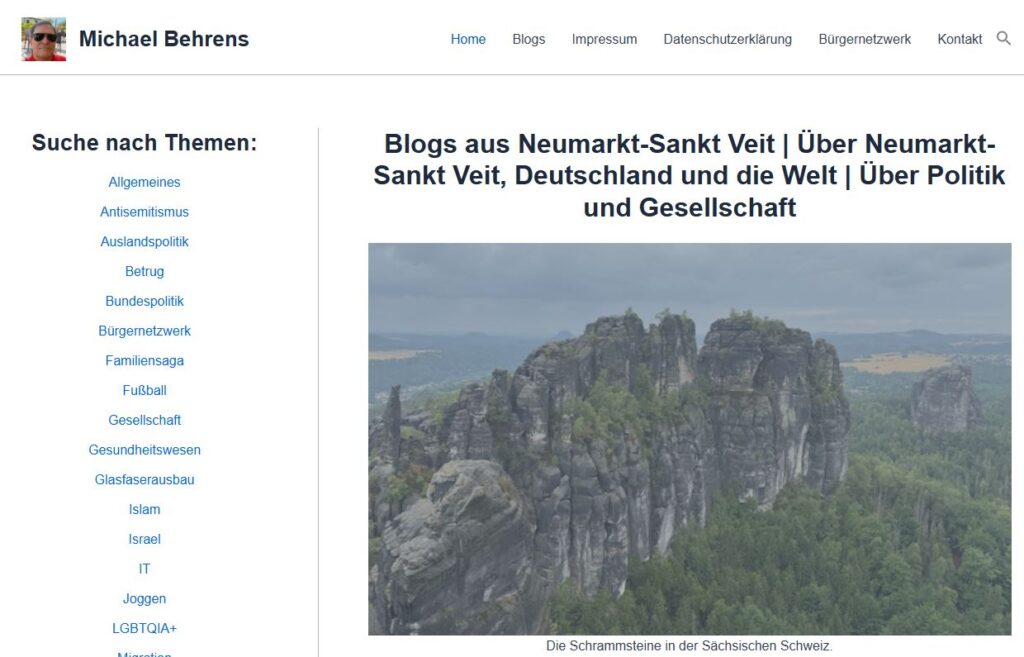Select topic Betrug
This screenshot has height=657, width=1024.
click(144, 272)
